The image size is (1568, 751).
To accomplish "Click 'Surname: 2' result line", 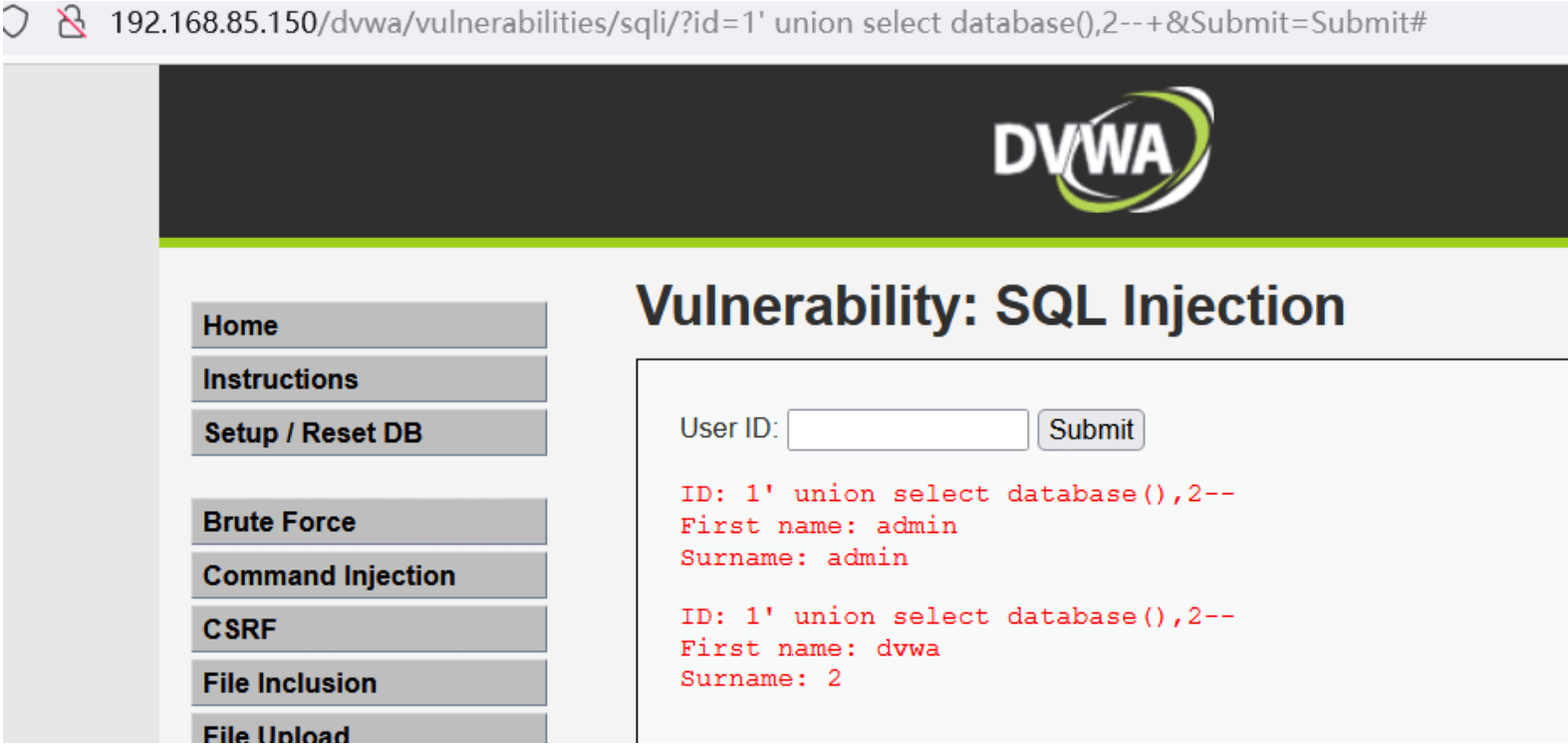I will (761, 679).
